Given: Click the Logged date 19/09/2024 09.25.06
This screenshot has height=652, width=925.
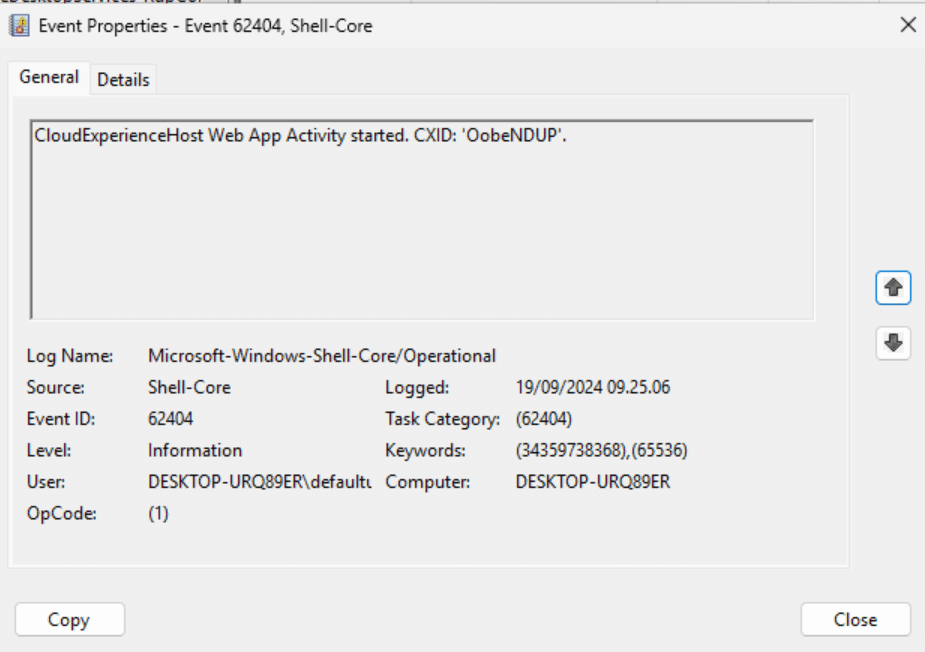Looking at the screenshot, I should click(593, 387).
